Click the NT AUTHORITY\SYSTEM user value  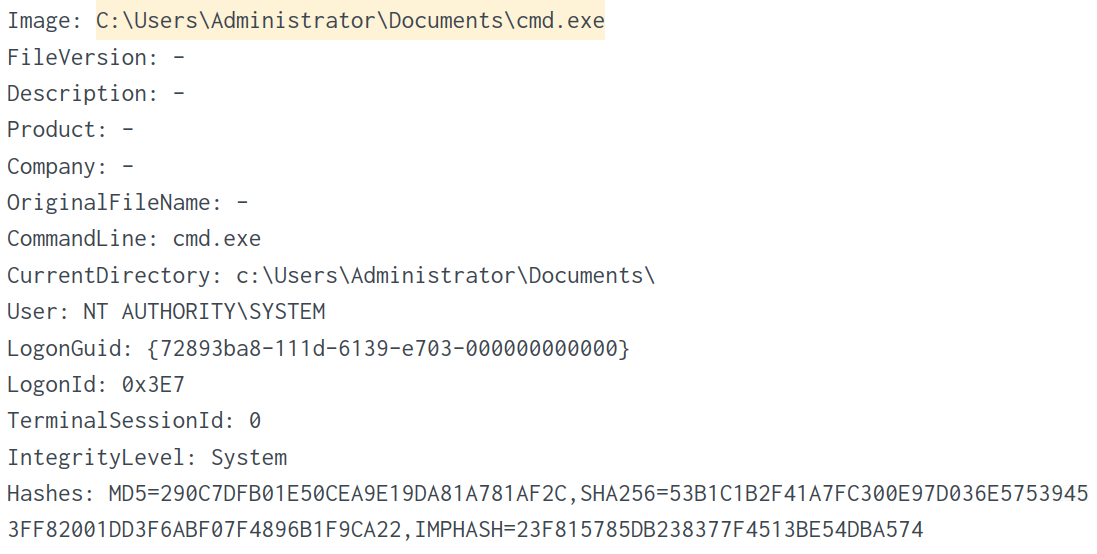204,311
